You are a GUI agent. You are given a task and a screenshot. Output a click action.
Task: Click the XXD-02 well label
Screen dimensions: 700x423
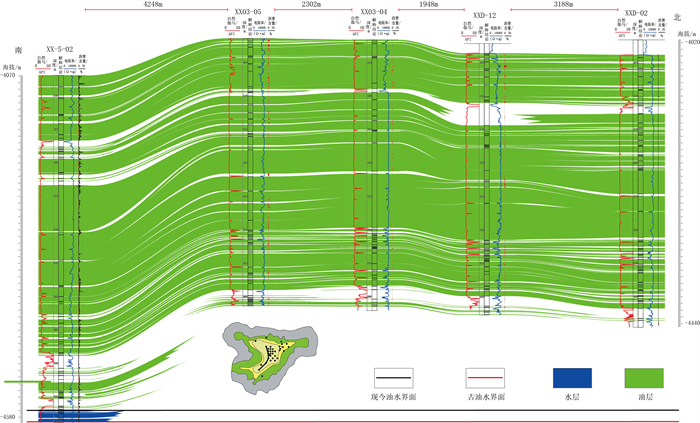pos(636,15)
